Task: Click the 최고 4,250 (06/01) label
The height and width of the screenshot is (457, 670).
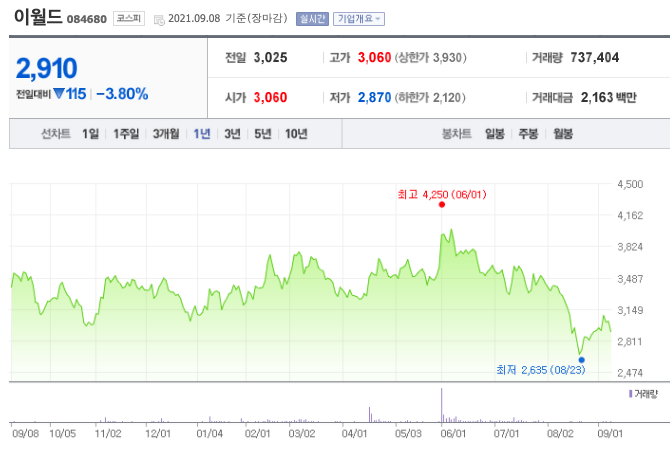Action: click(442, 195)
